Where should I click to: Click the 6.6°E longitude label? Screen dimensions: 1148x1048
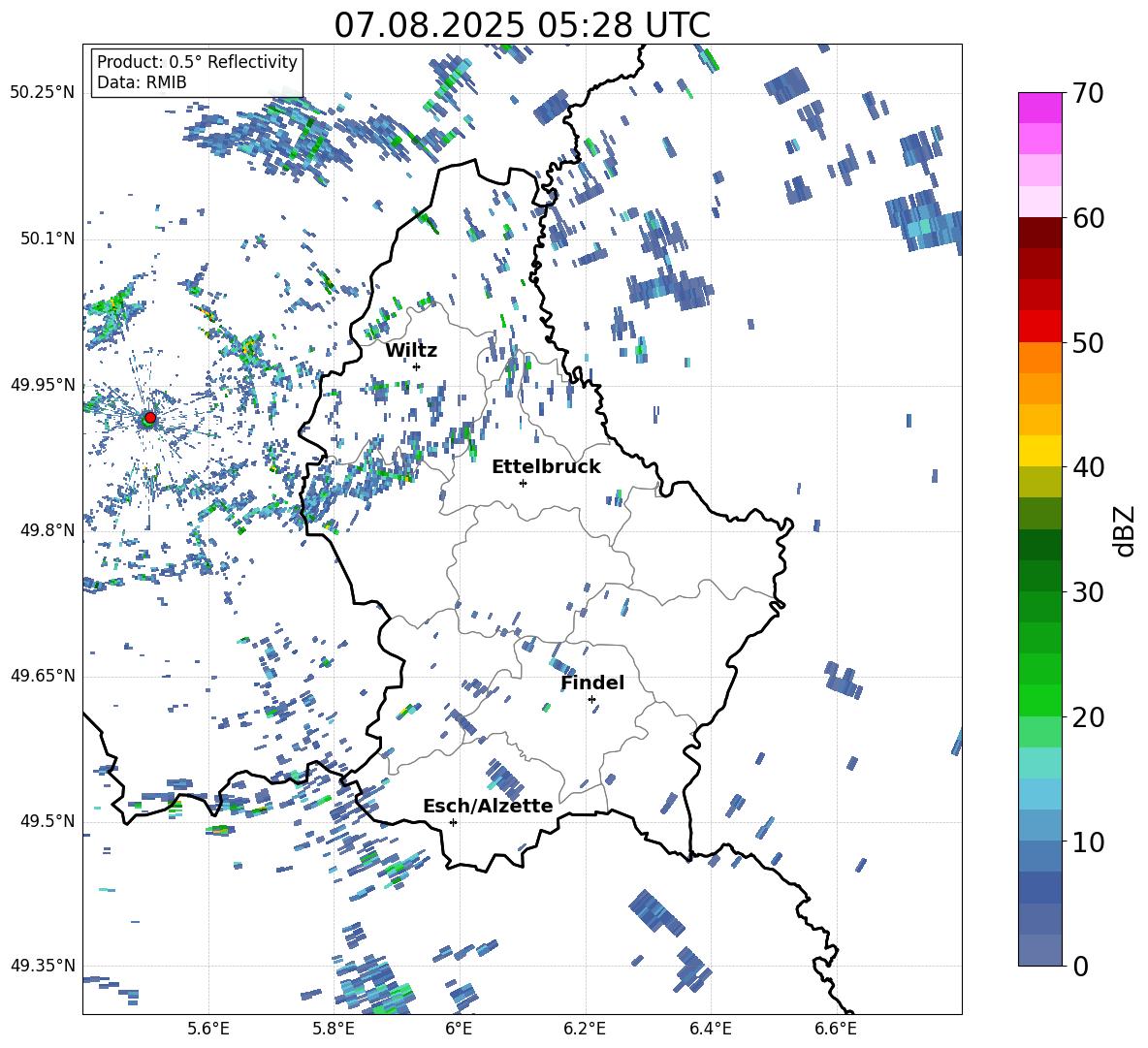836,1029
